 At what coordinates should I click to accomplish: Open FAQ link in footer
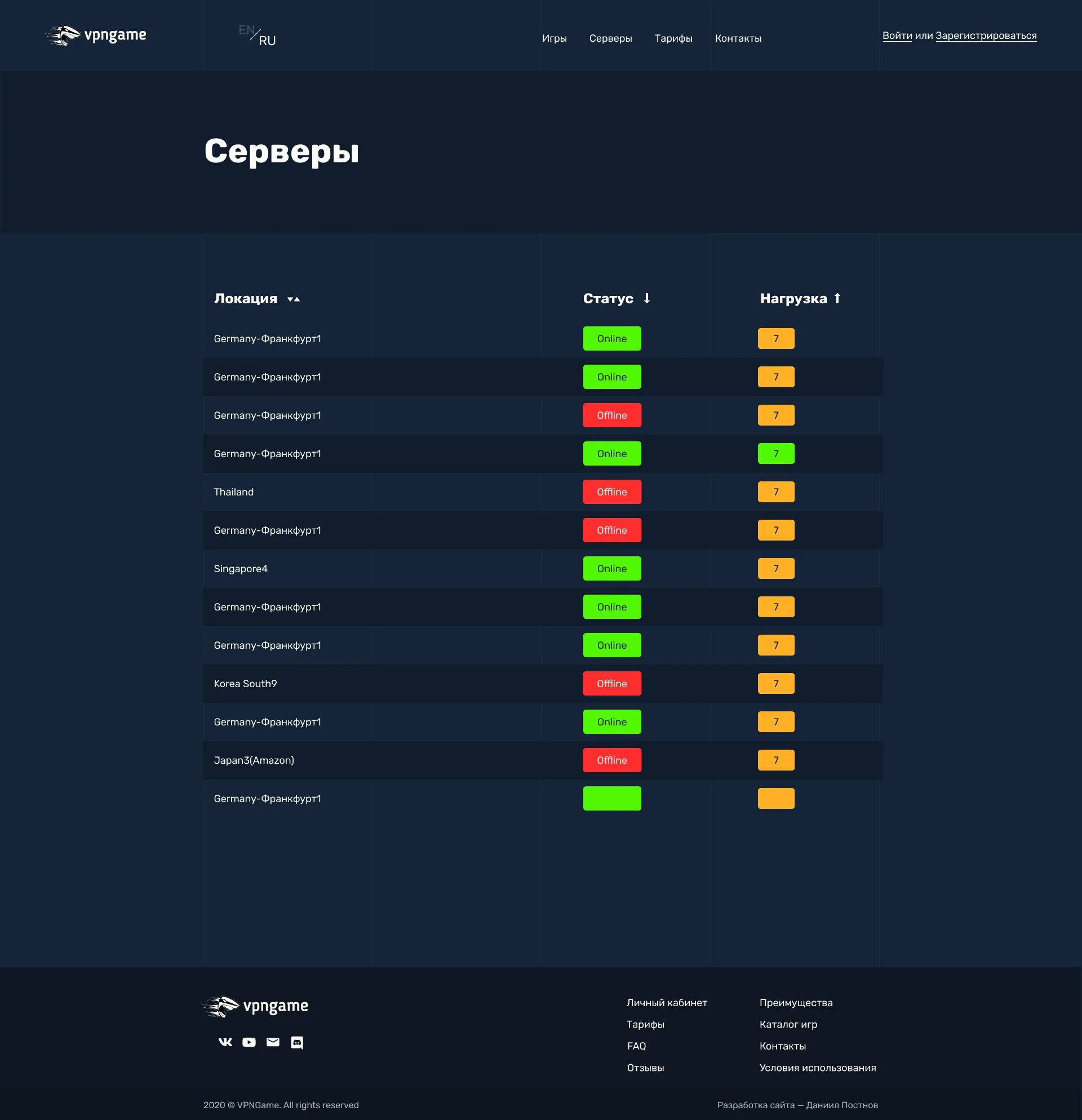[x=636, y=1046]
